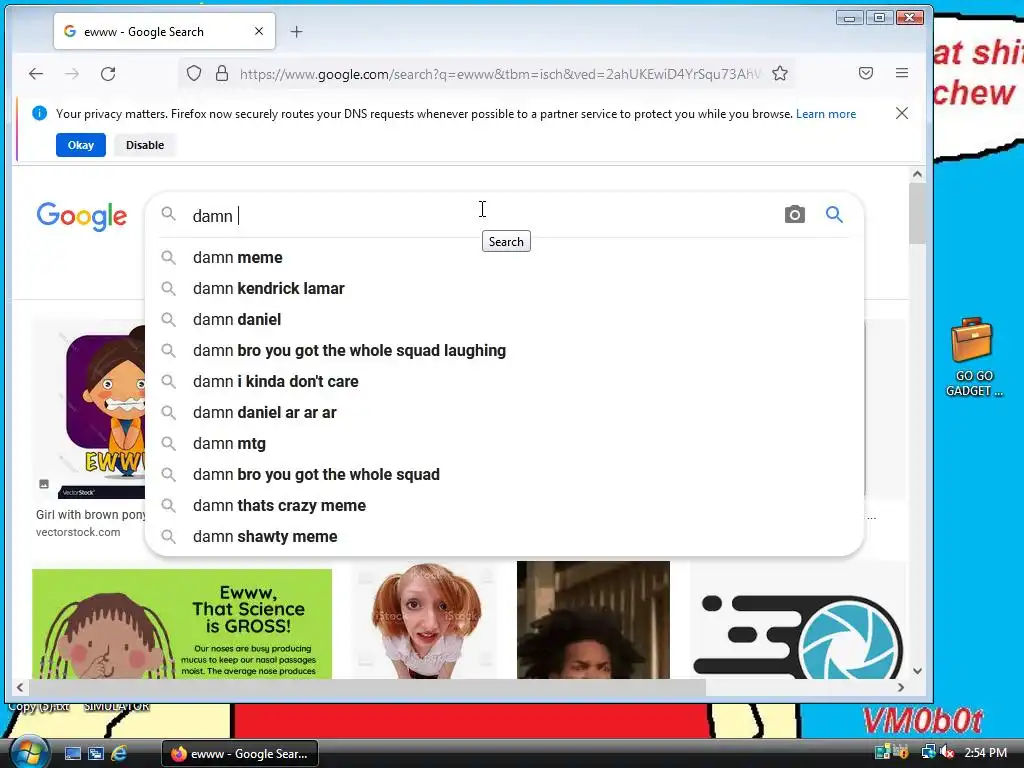The image size is (1024, 768).
Task: Open the blue camera shutter logo image
Action: point(797,620)
